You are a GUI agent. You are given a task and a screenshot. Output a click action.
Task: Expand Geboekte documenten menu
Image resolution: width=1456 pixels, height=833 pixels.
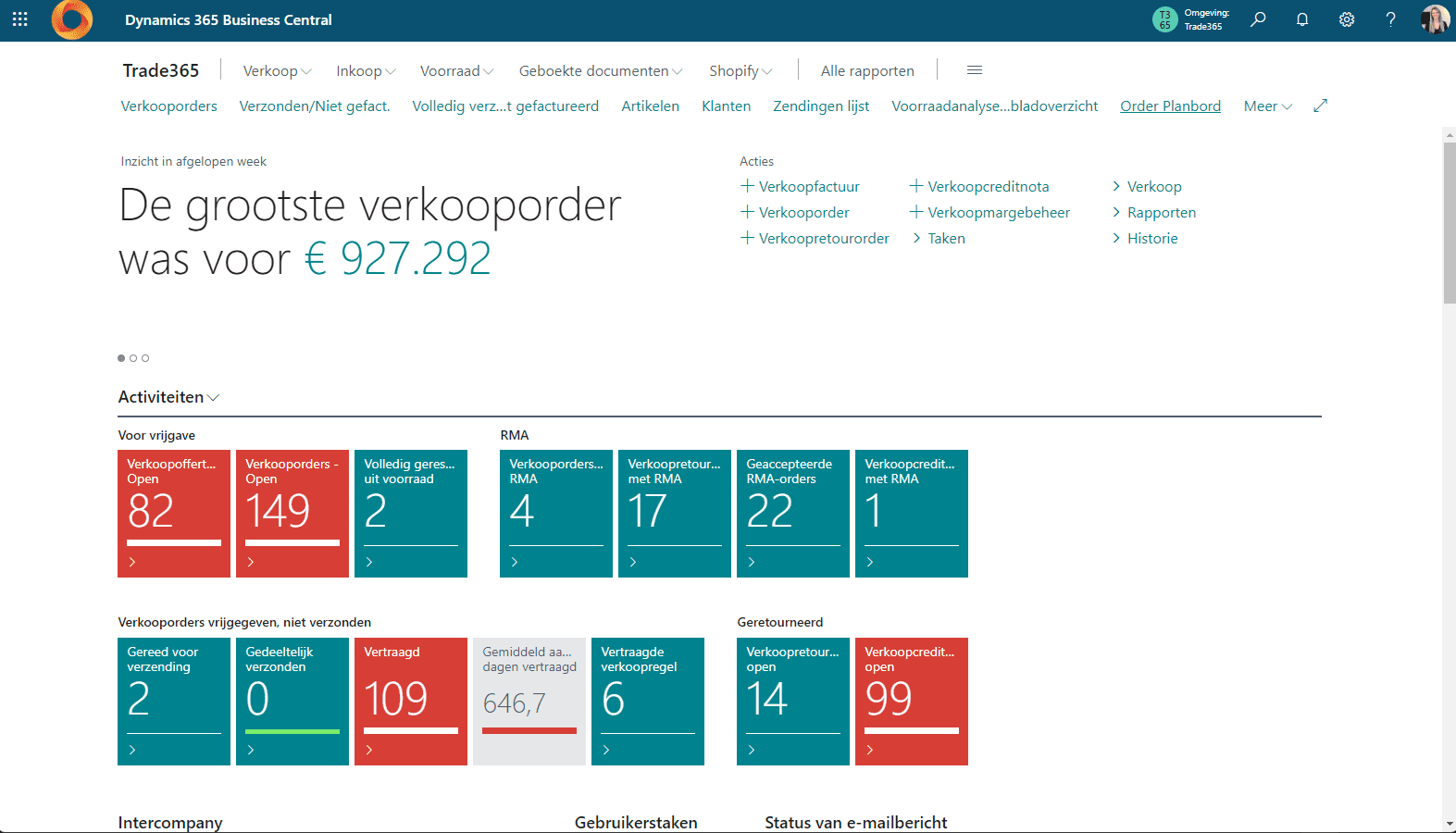(x=601, y=70)
